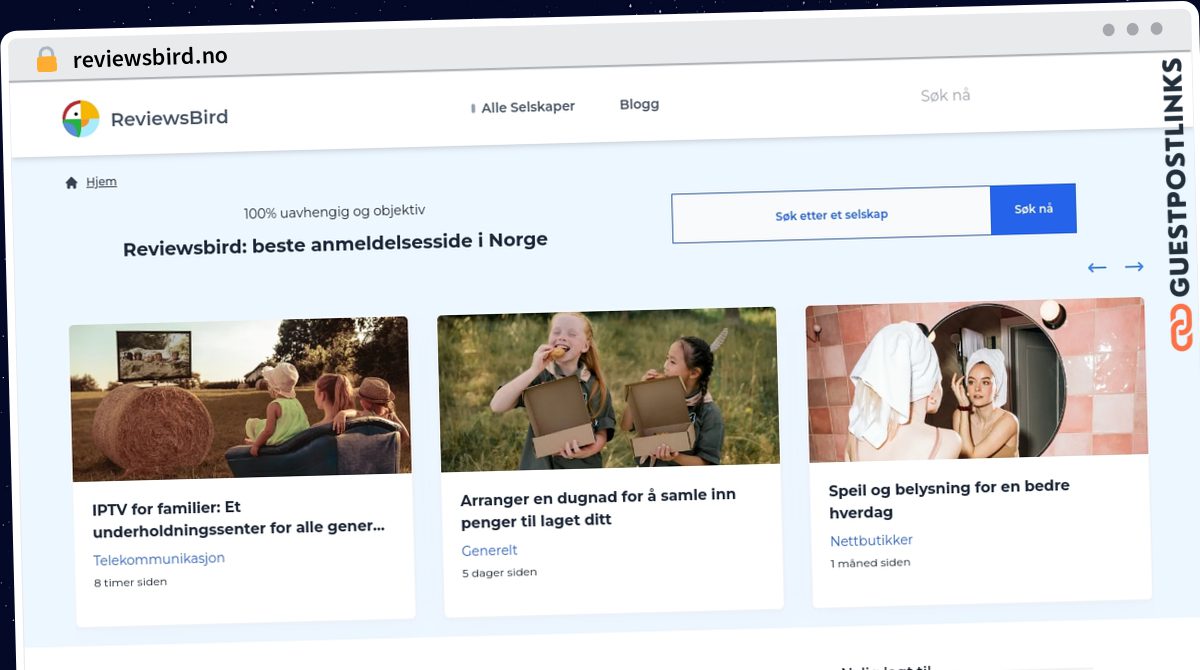Click the '1 måned siden' timestamp
The width and height of the screenshot is (1200, 670).
click(x=870, y=563)
